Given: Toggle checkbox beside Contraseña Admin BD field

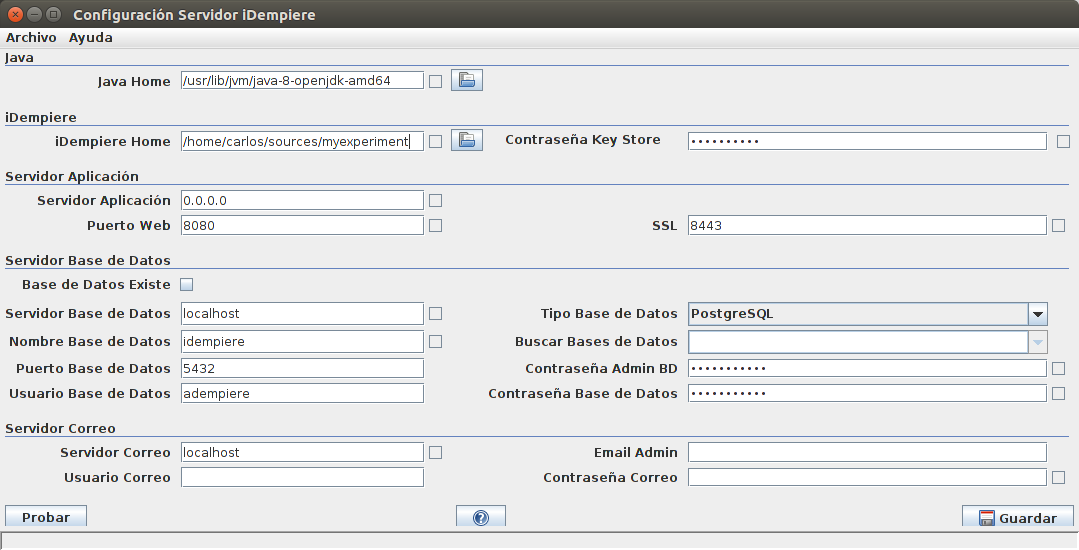Looking at the screenshot, I should pyautogui.click(x=1058, y=369).
